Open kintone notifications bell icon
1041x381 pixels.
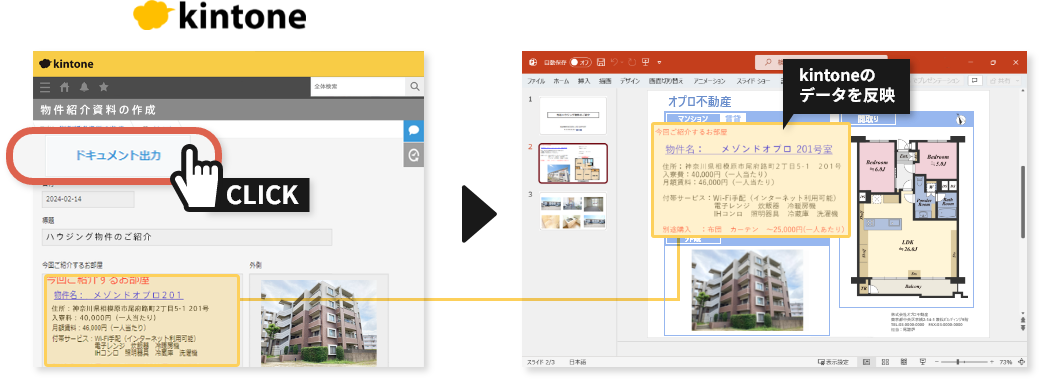(84, 87)
